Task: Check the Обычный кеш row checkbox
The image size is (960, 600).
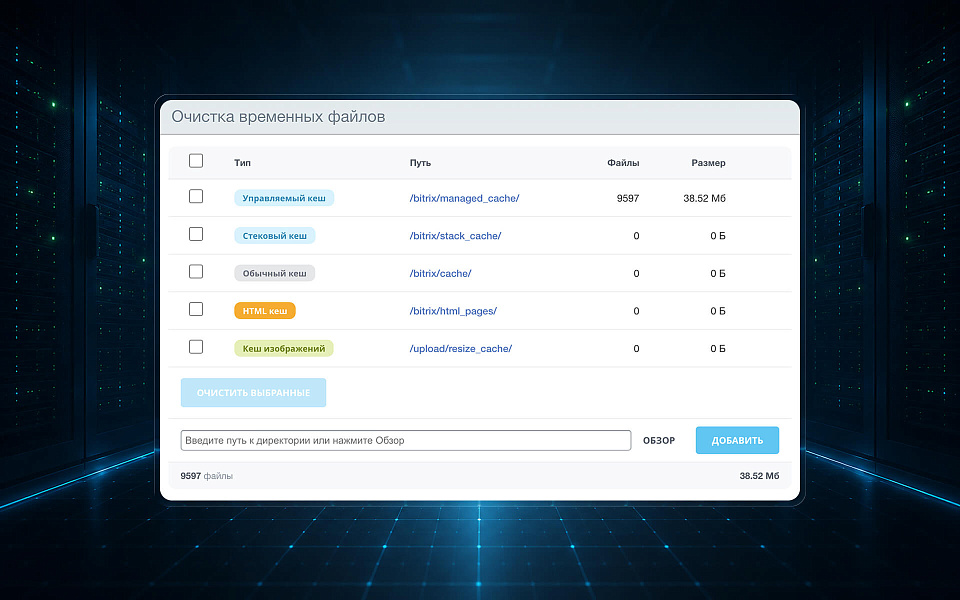Action: (196, 272)
